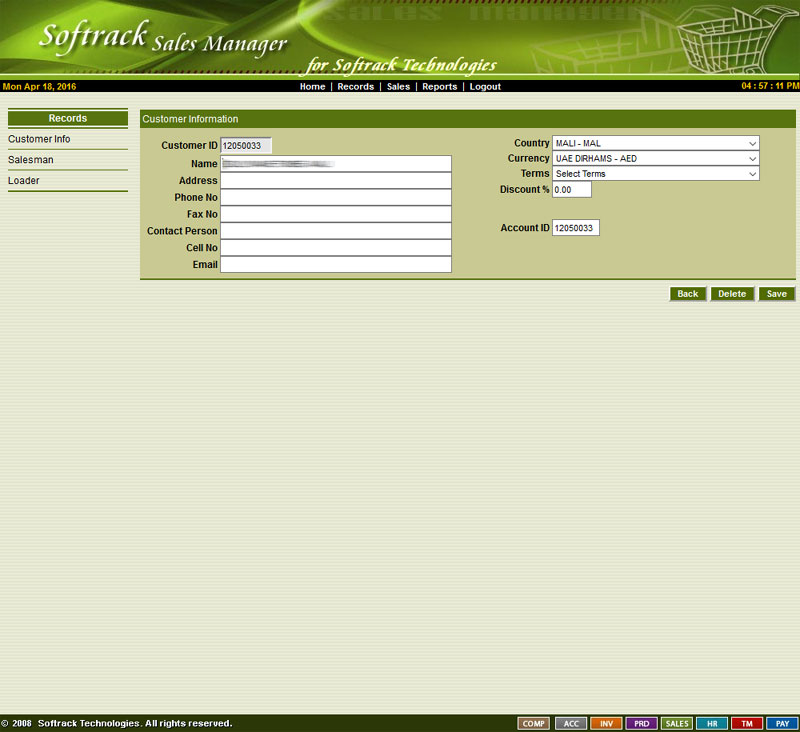The width and height of the screenshot is (800, 732).
Task: Open Loader from the Records sidebar
Action: coord(24,181)
